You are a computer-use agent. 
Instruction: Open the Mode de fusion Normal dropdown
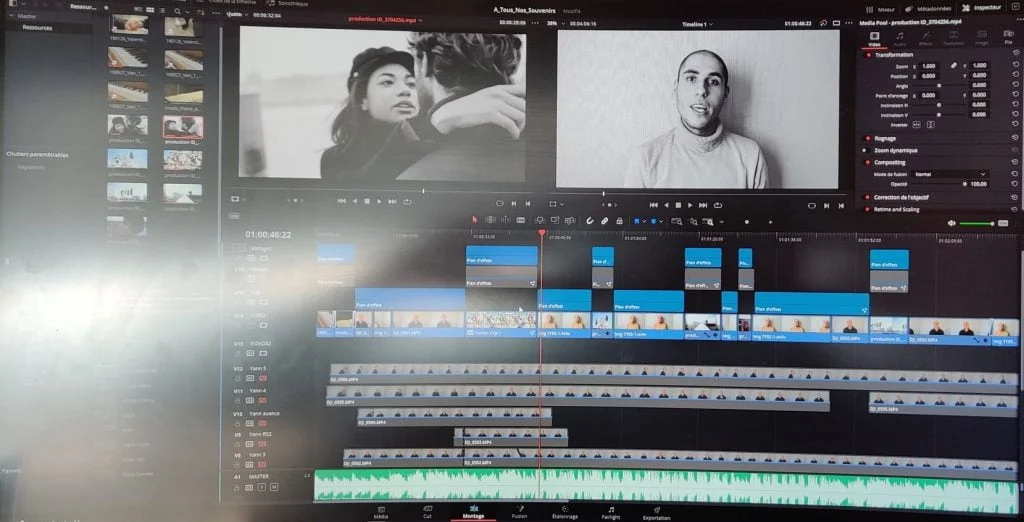tap(950, 174)
